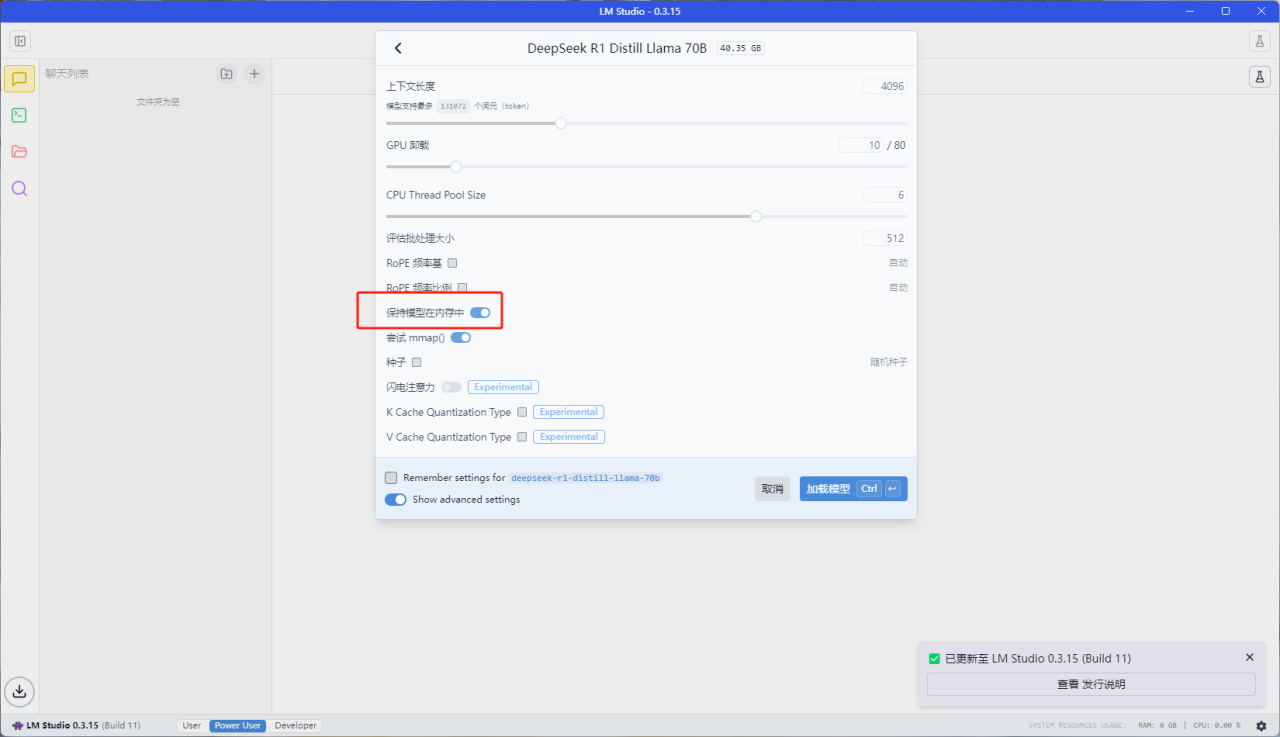Click the CPU usage readout
Viewport: 1280px width, 737px height.
(x=1217, y=725)
